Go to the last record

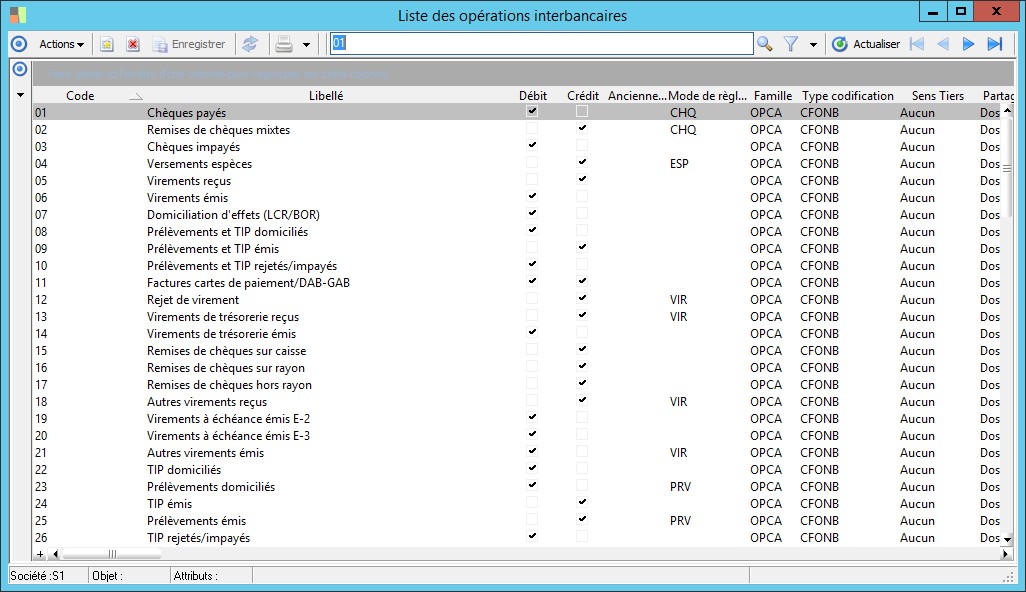994,44
